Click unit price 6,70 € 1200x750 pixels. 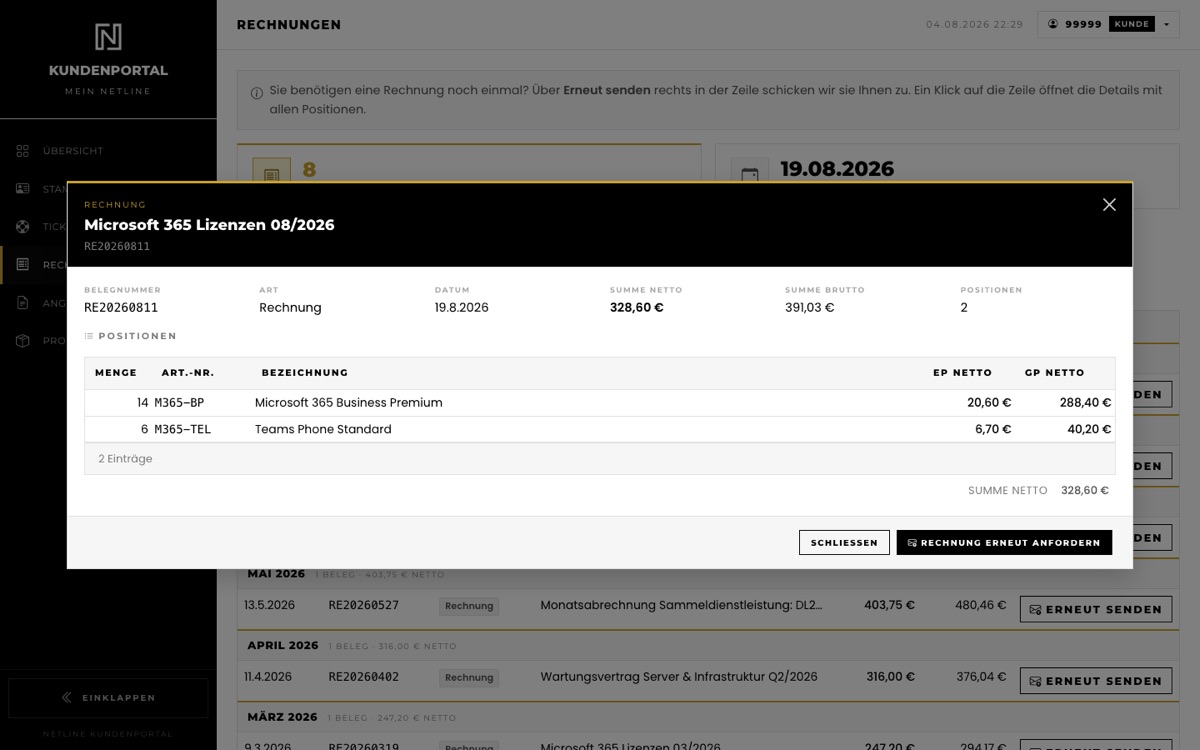tap(993, 429)
